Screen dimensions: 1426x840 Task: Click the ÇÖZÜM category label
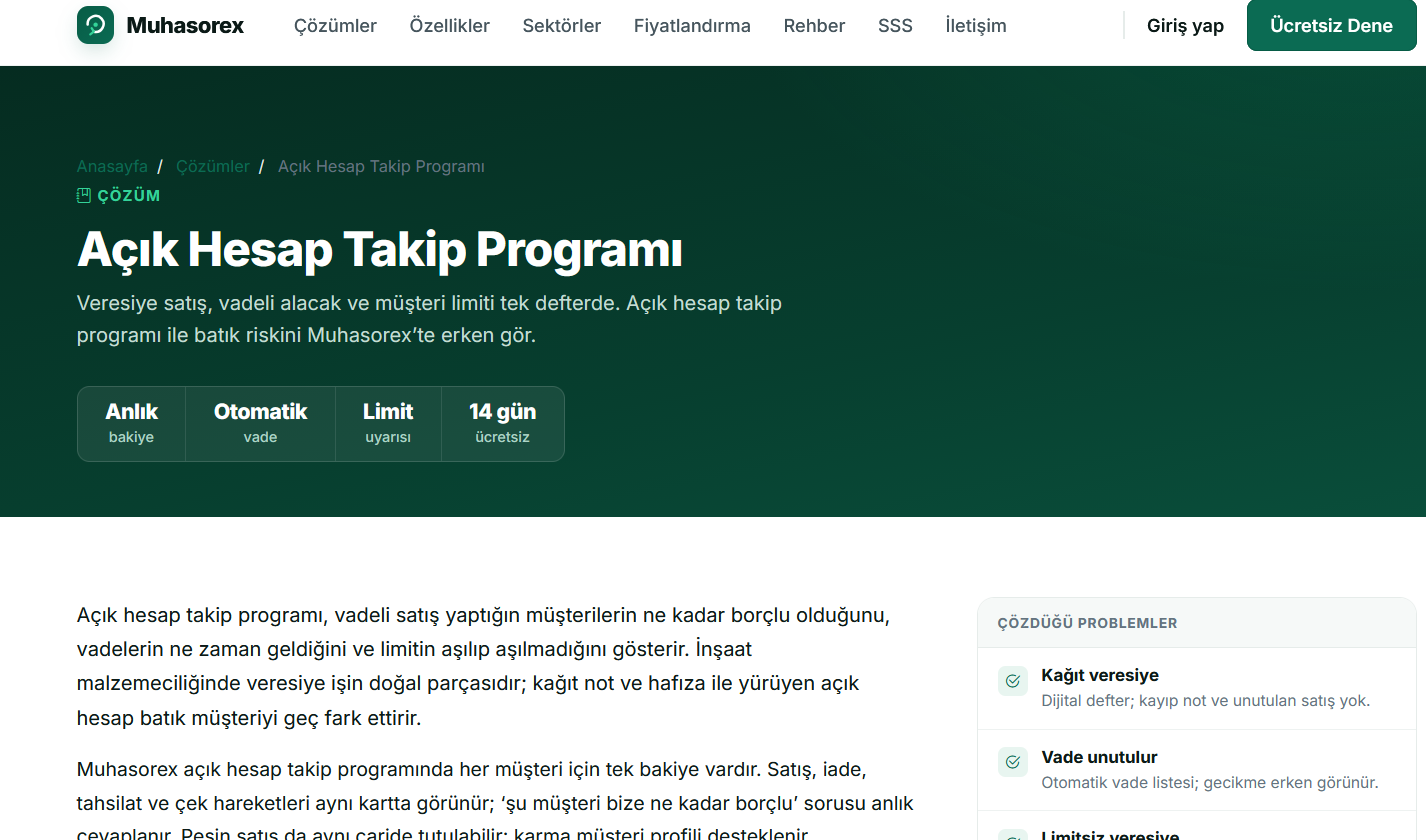click(129, 196)
